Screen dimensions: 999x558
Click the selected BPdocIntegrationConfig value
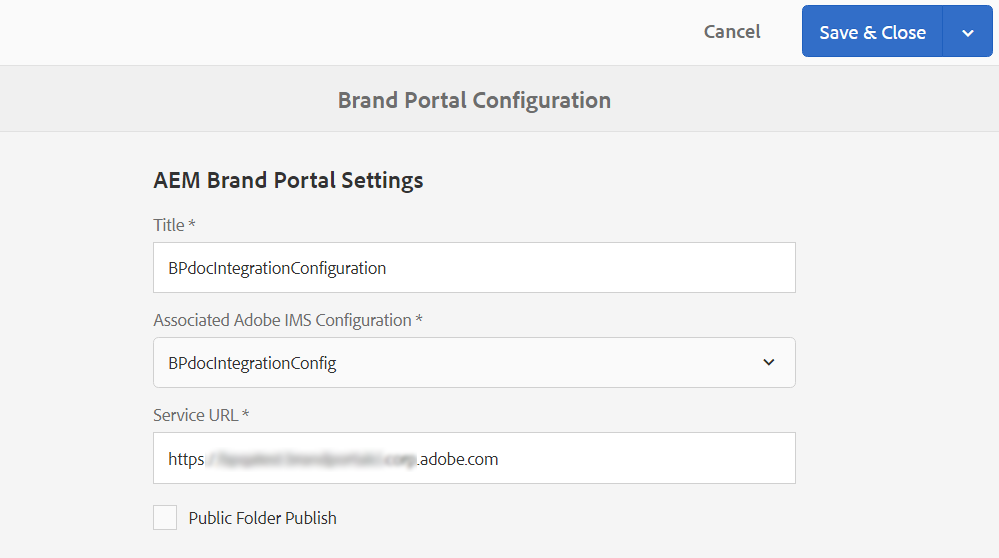point(252,363)
